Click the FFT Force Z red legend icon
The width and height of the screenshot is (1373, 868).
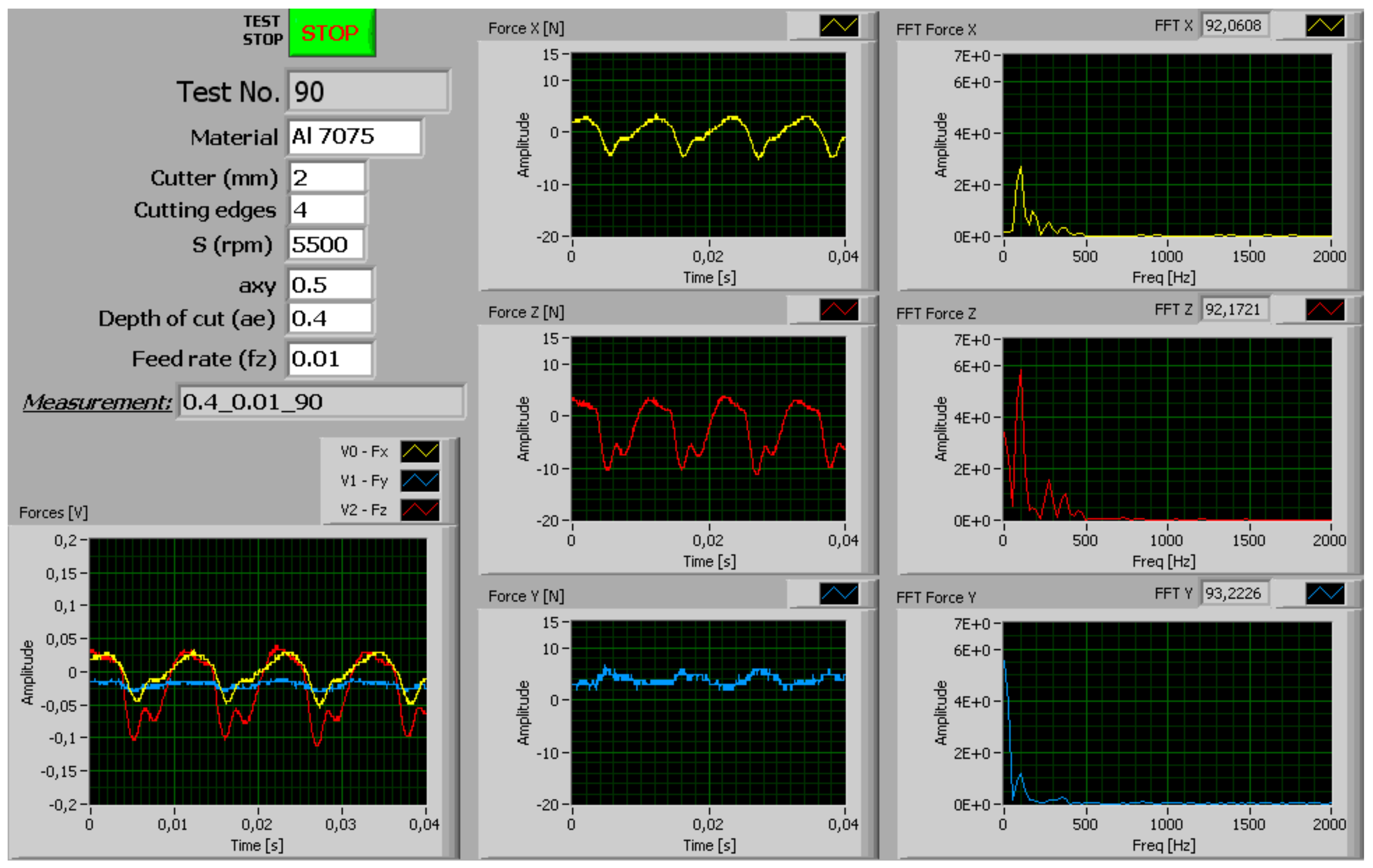[1324, 310]
